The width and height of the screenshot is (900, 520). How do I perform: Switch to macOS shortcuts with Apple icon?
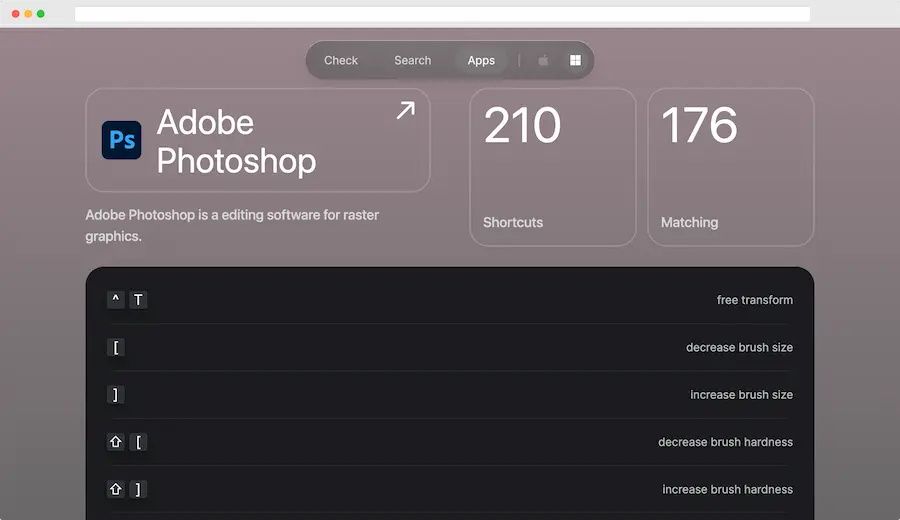click(x=543, y=60)
